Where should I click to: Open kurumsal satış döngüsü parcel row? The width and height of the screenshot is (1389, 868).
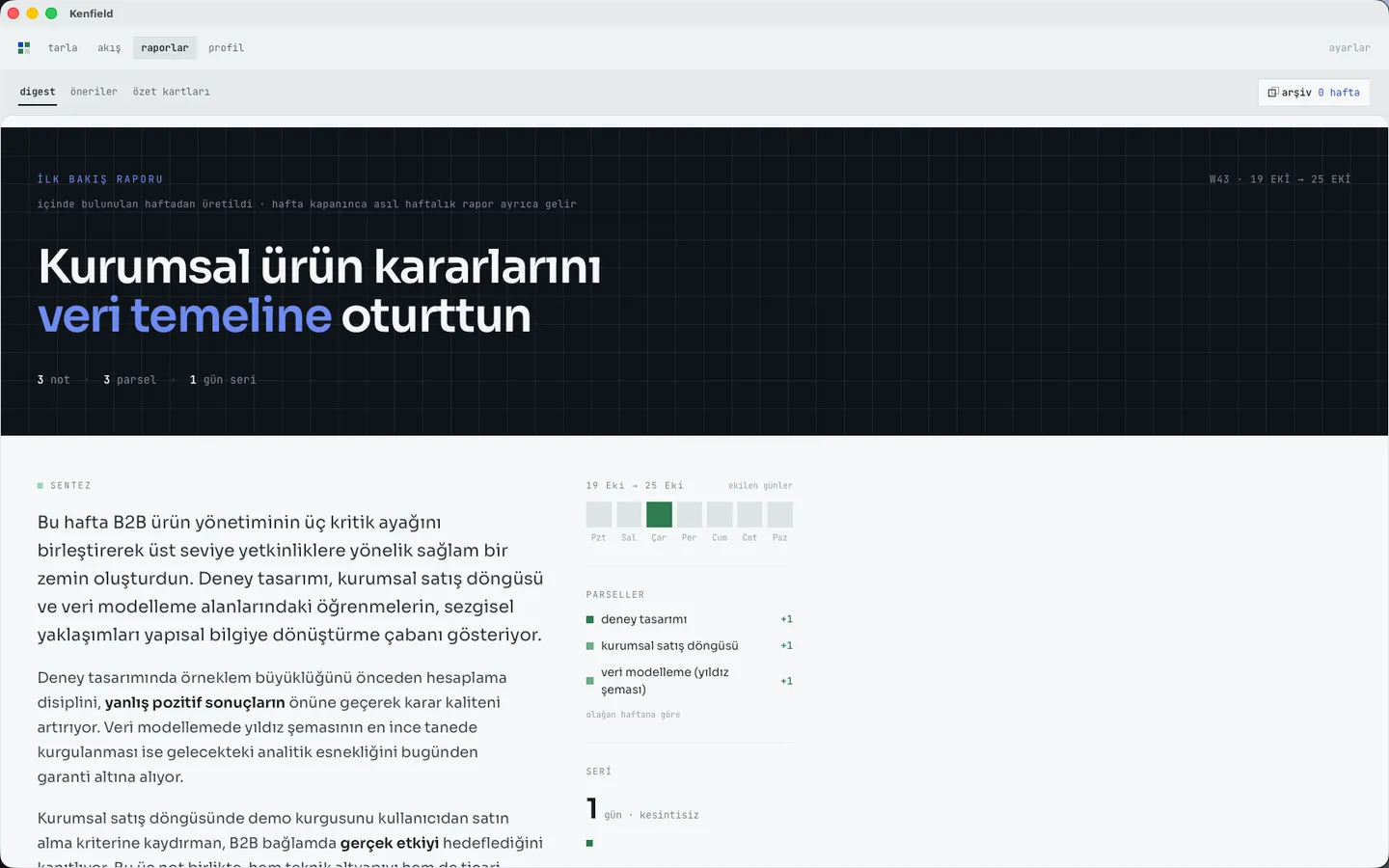point(690,645)
